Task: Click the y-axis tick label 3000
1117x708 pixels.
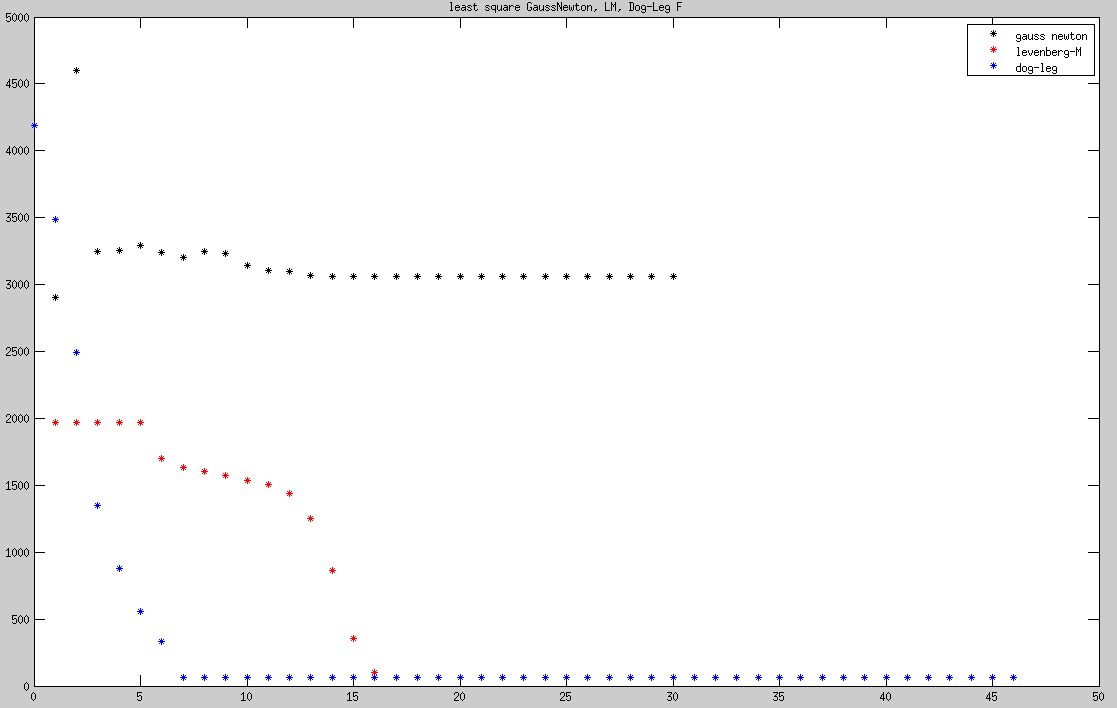Action: pos(17,285)
